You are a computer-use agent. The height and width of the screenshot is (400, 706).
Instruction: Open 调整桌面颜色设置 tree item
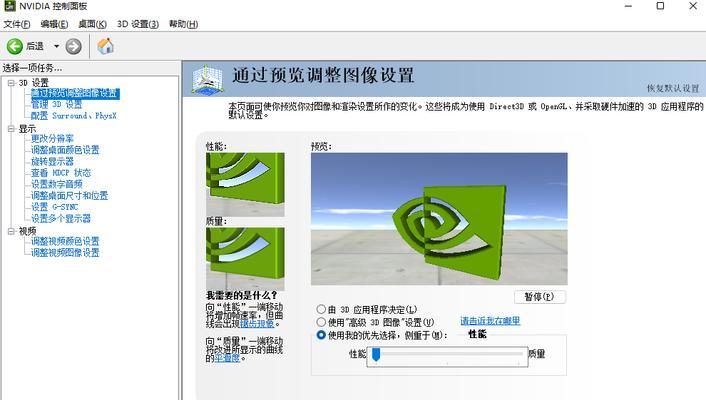point(65,150)
